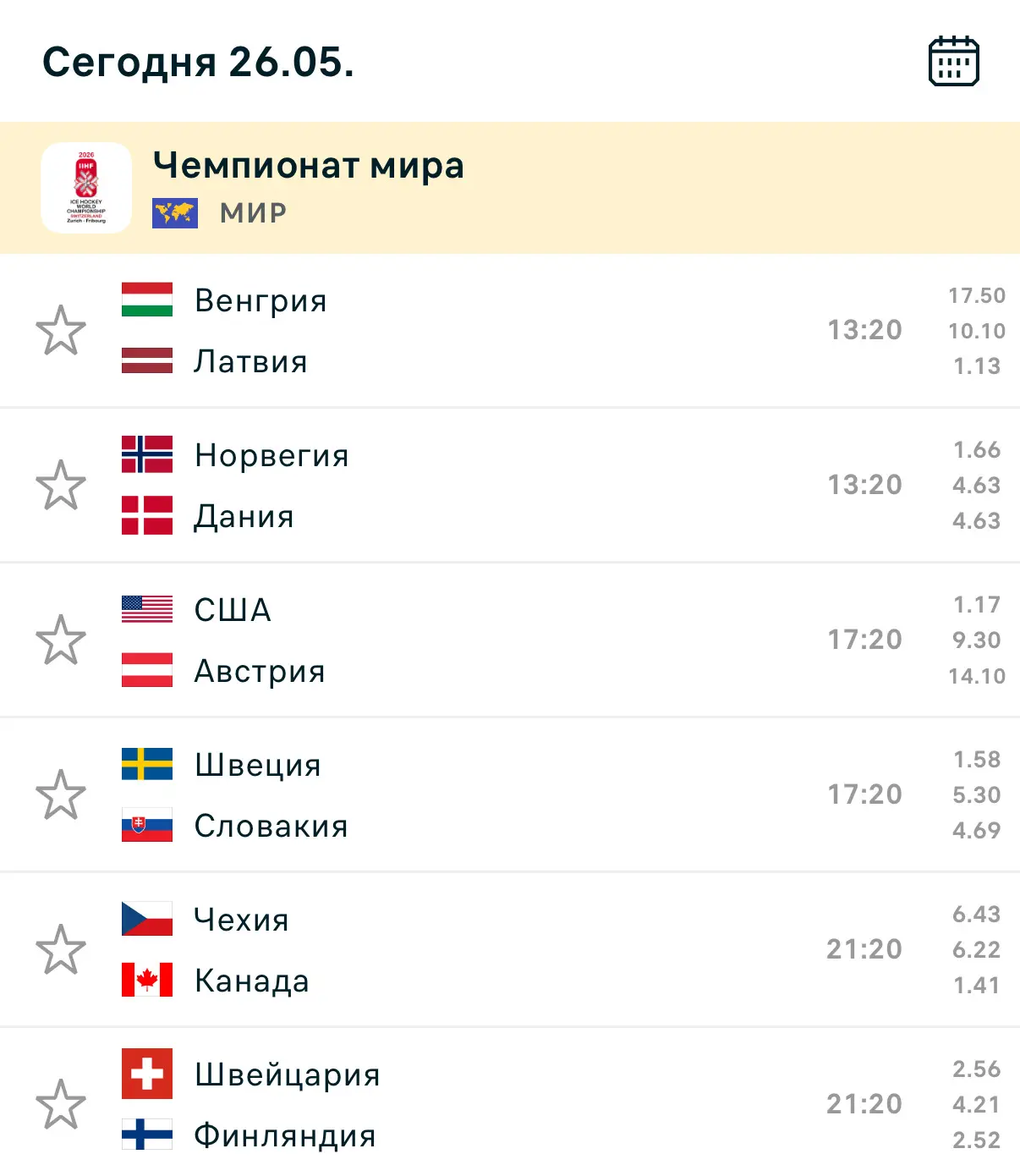
Task: Click the Switzerland flag icon
Action: (x=147, y=1074)
